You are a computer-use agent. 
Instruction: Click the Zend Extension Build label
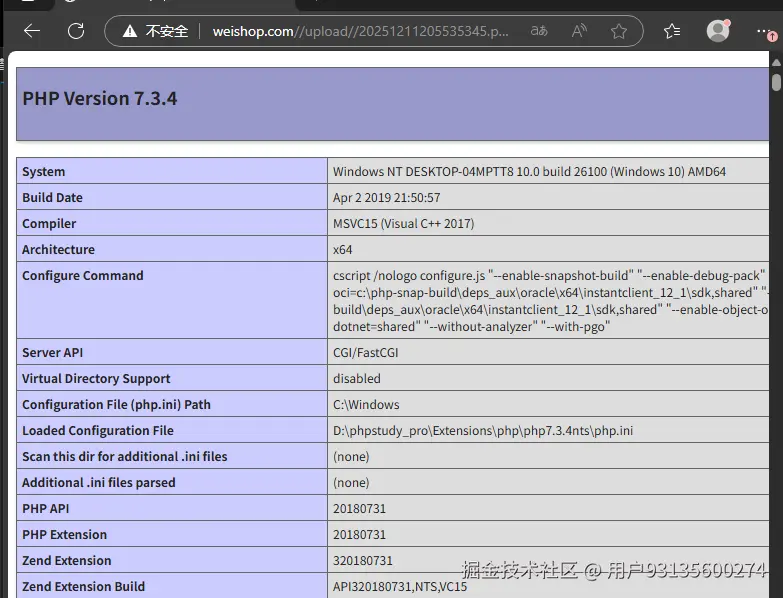83,586
